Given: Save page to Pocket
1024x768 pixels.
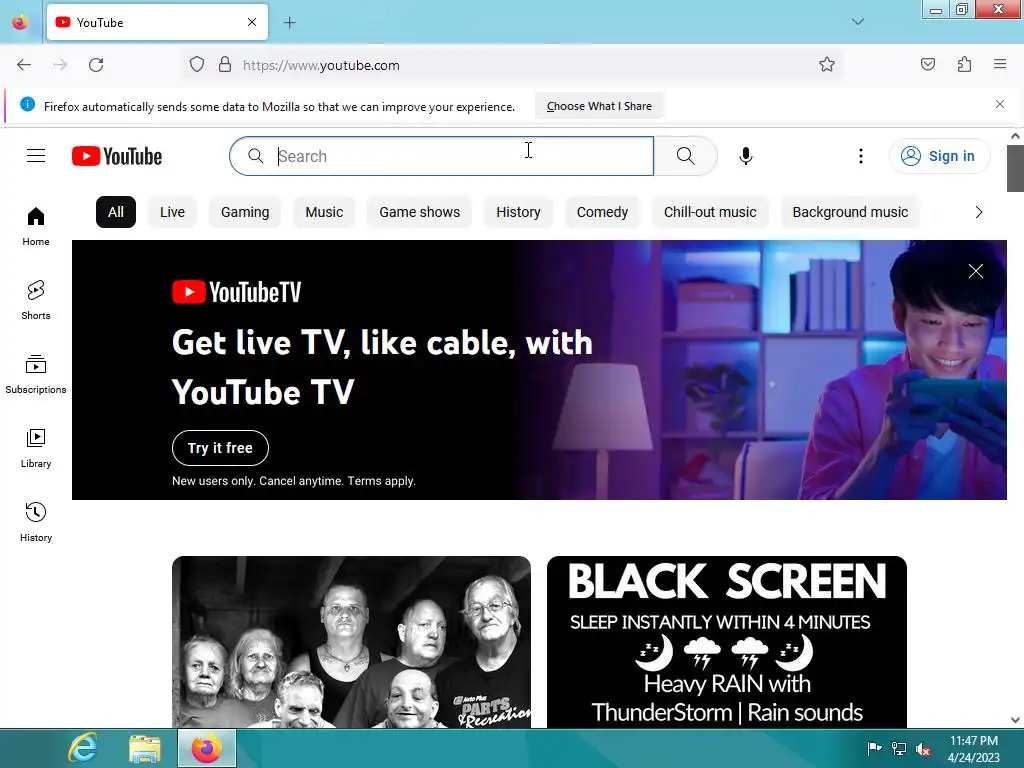Looking at the screenshot, I should click(x=928, y=65).
